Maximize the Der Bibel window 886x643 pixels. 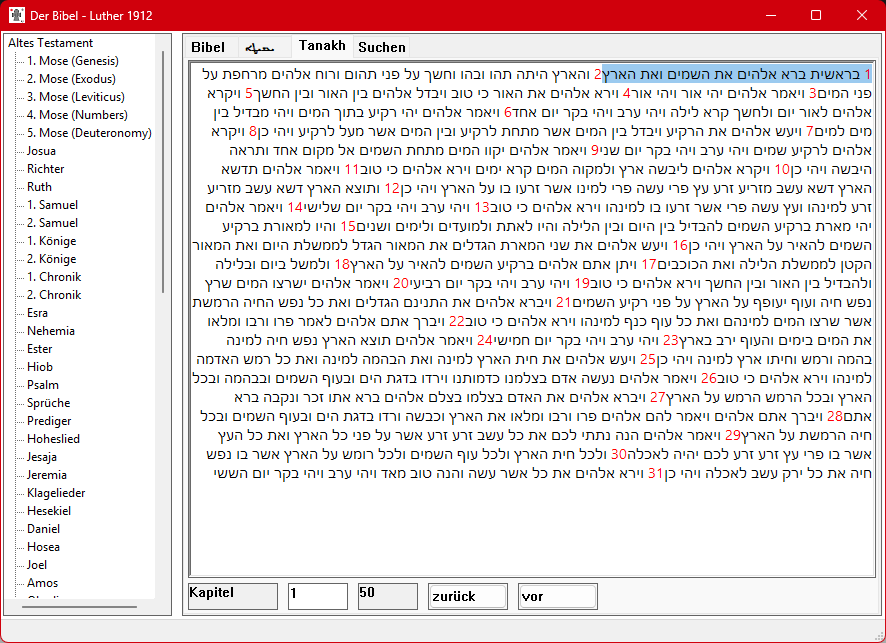coord(816,15)
